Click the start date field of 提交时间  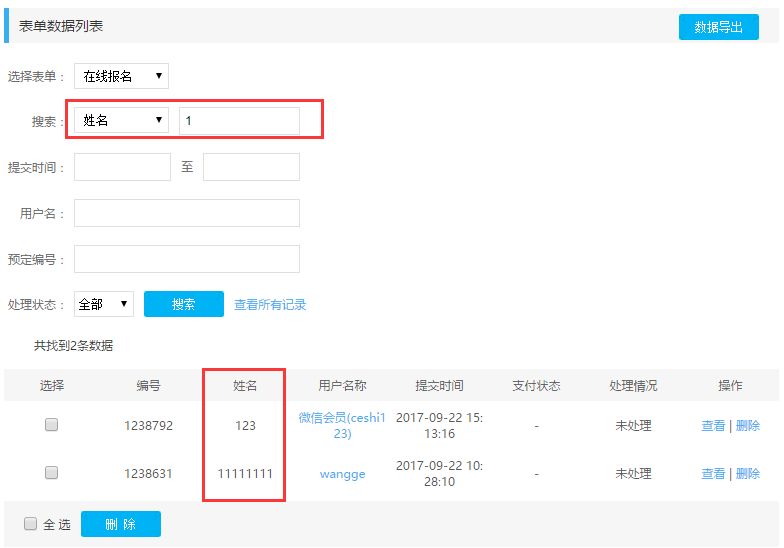(122, 167)
